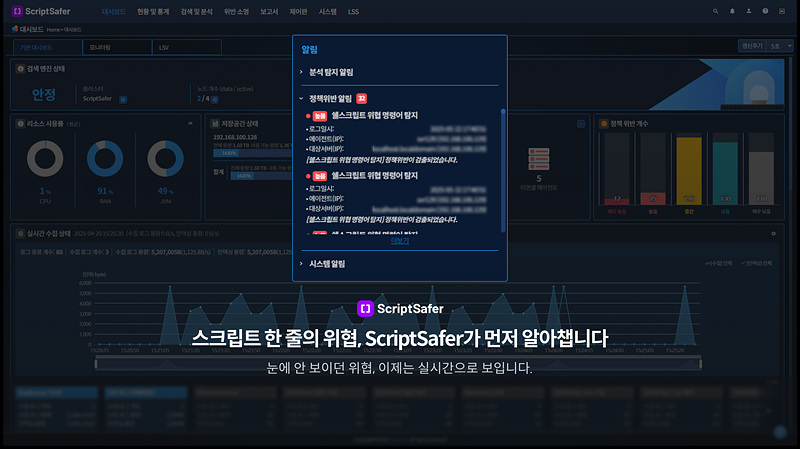The width and height of the screenshot is (800, 449).
Task: Click the JVM donut chart
Action: tap(165, 159)
